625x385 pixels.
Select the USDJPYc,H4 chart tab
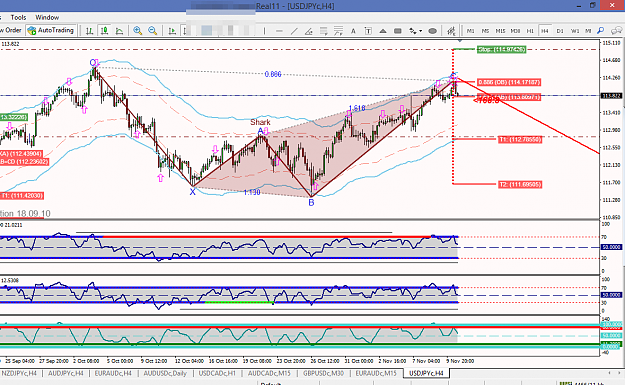pyautogui.click(x=426, y=373)
